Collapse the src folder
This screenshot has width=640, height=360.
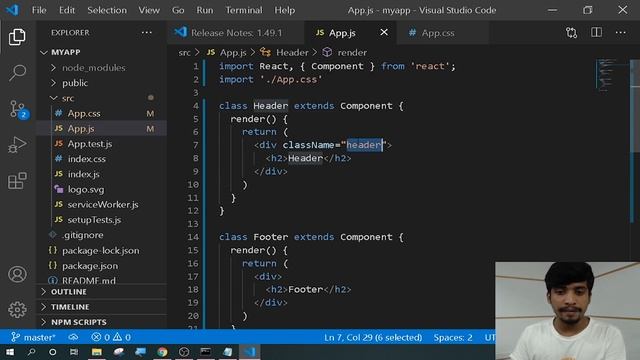pos(68,98)
